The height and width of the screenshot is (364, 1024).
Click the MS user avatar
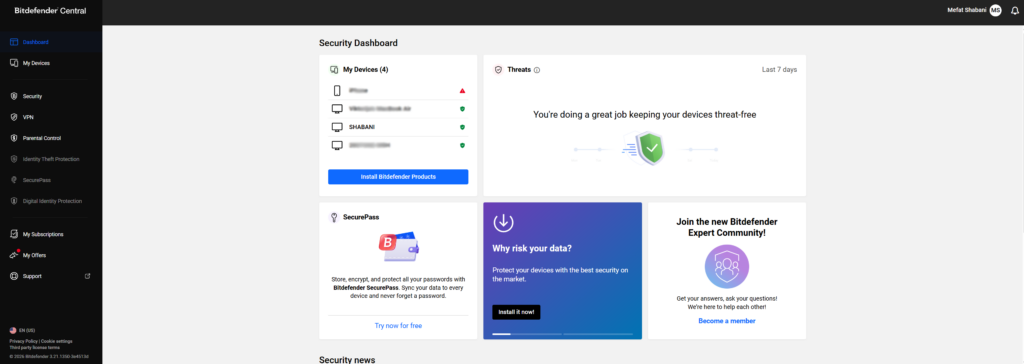995,10
